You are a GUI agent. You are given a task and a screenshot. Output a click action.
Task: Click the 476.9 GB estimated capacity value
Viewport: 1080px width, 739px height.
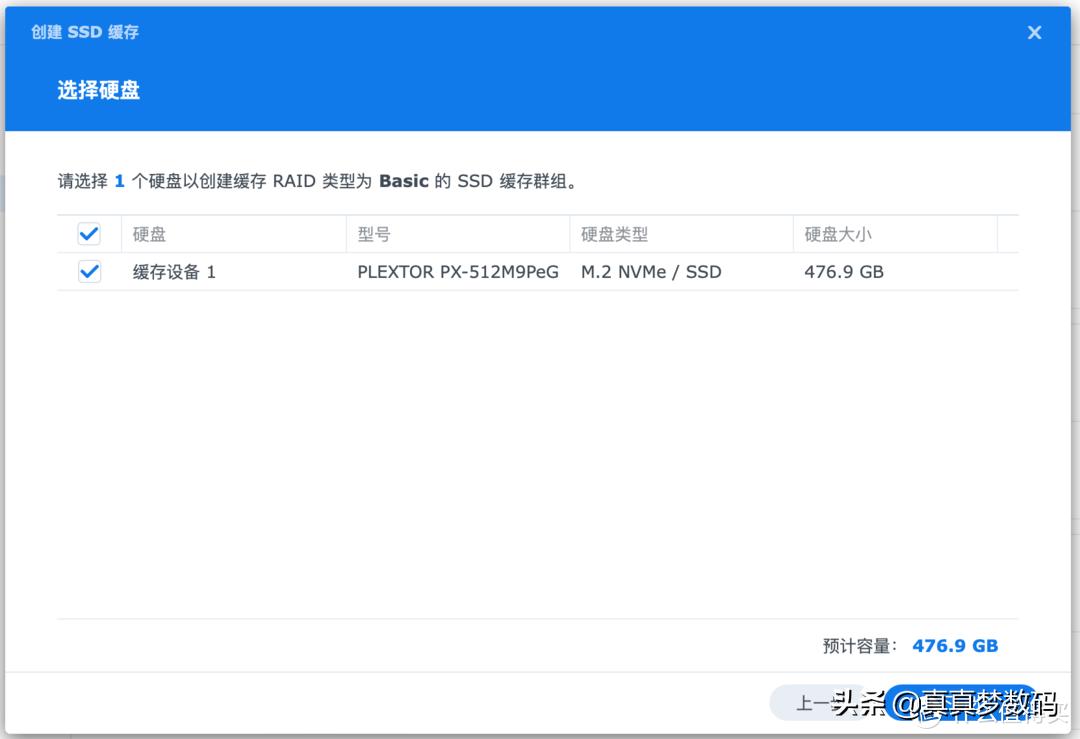(954, 646)
